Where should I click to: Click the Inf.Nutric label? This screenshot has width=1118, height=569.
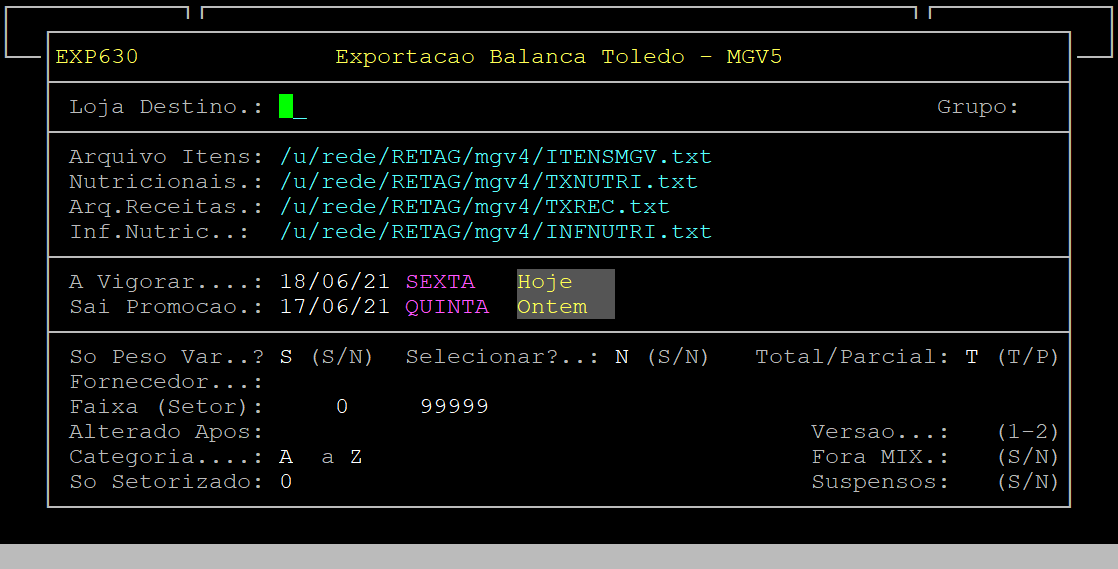160,232
